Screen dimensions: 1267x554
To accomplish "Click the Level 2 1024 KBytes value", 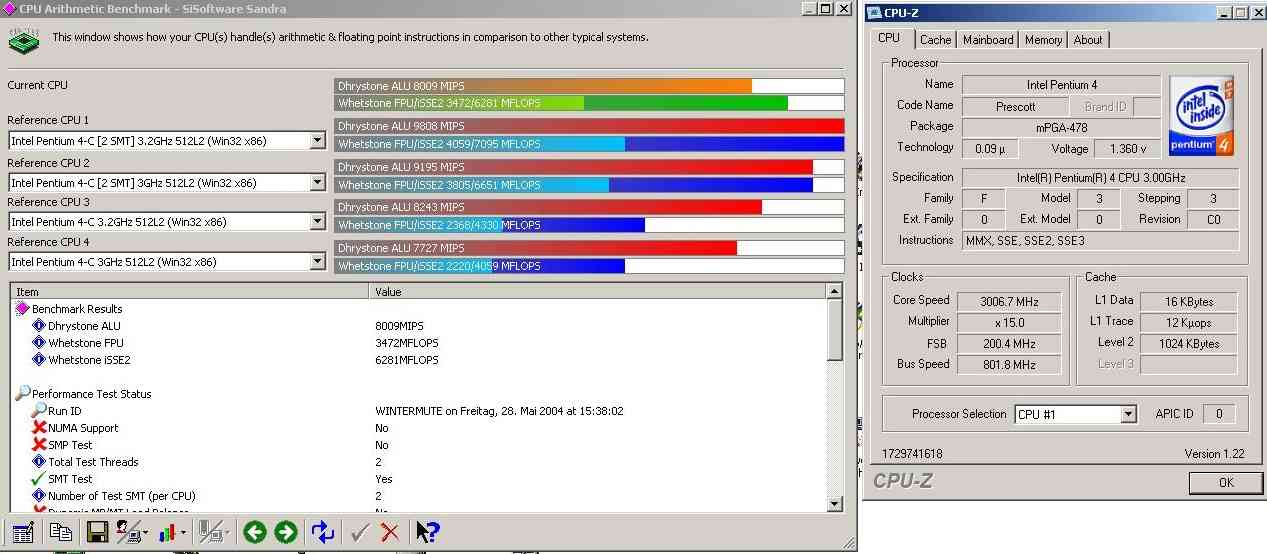I will 1189,343.
